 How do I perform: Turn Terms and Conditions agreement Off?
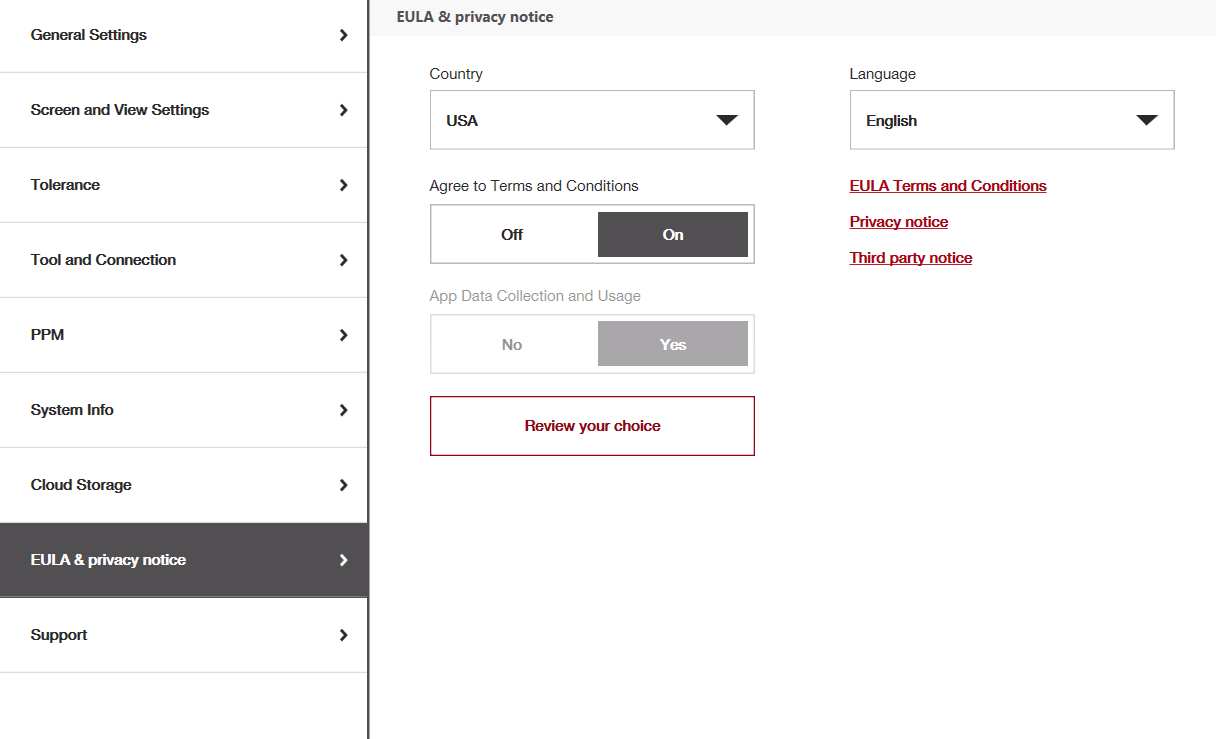click(512, 235)
